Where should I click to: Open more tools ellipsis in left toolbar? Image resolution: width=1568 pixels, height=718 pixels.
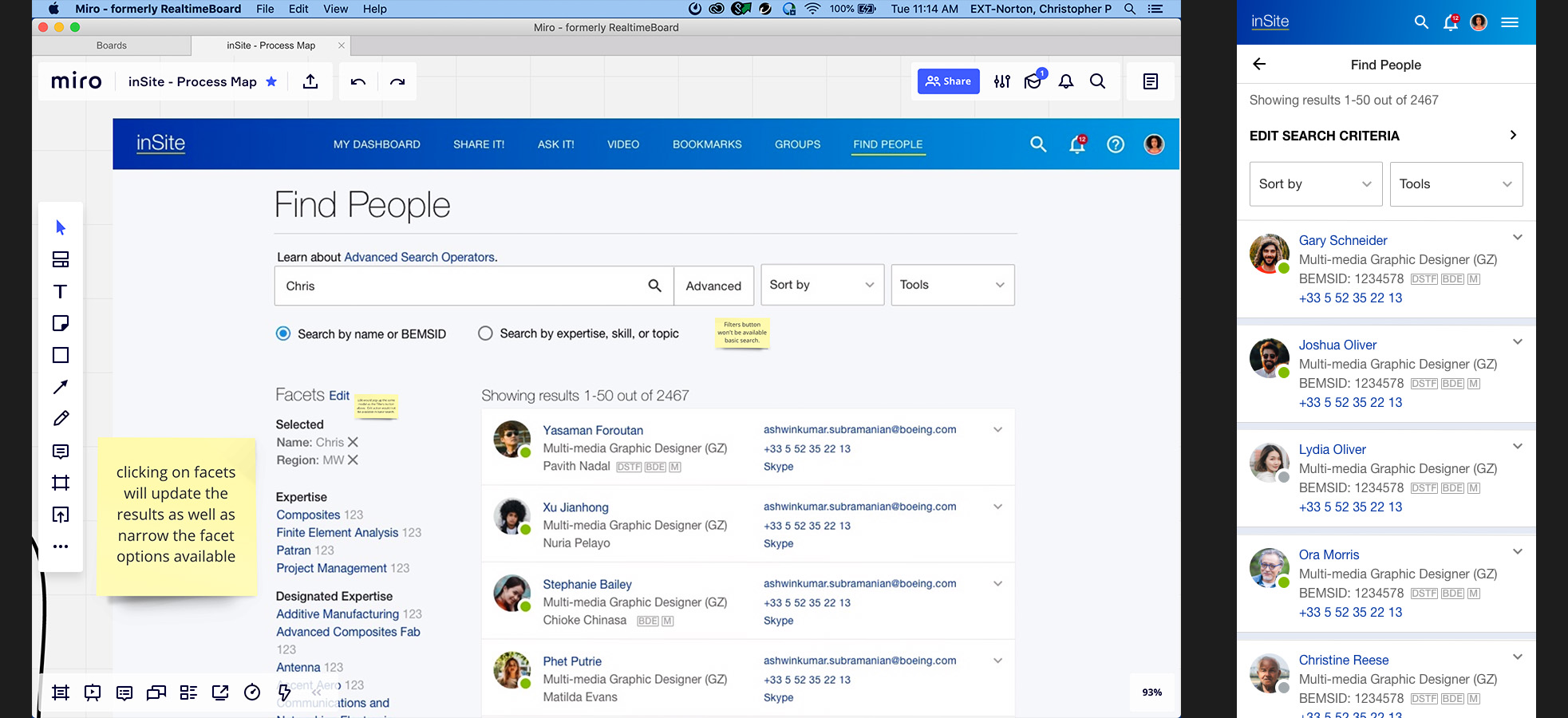(61, 546)
